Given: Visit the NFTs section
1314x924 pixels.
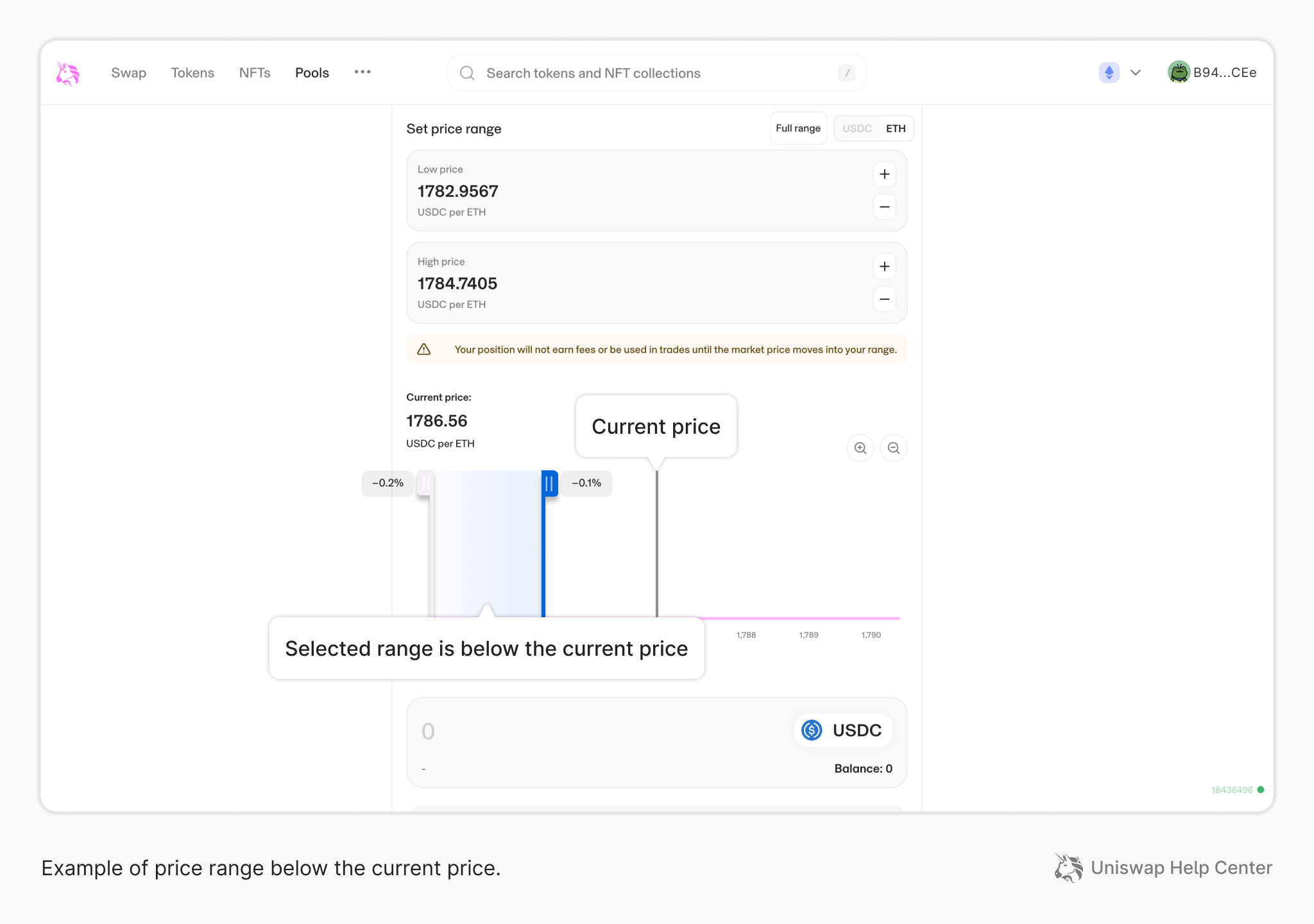Looking at the screenshot, I should pyautogui.click(x=255, y=73).
